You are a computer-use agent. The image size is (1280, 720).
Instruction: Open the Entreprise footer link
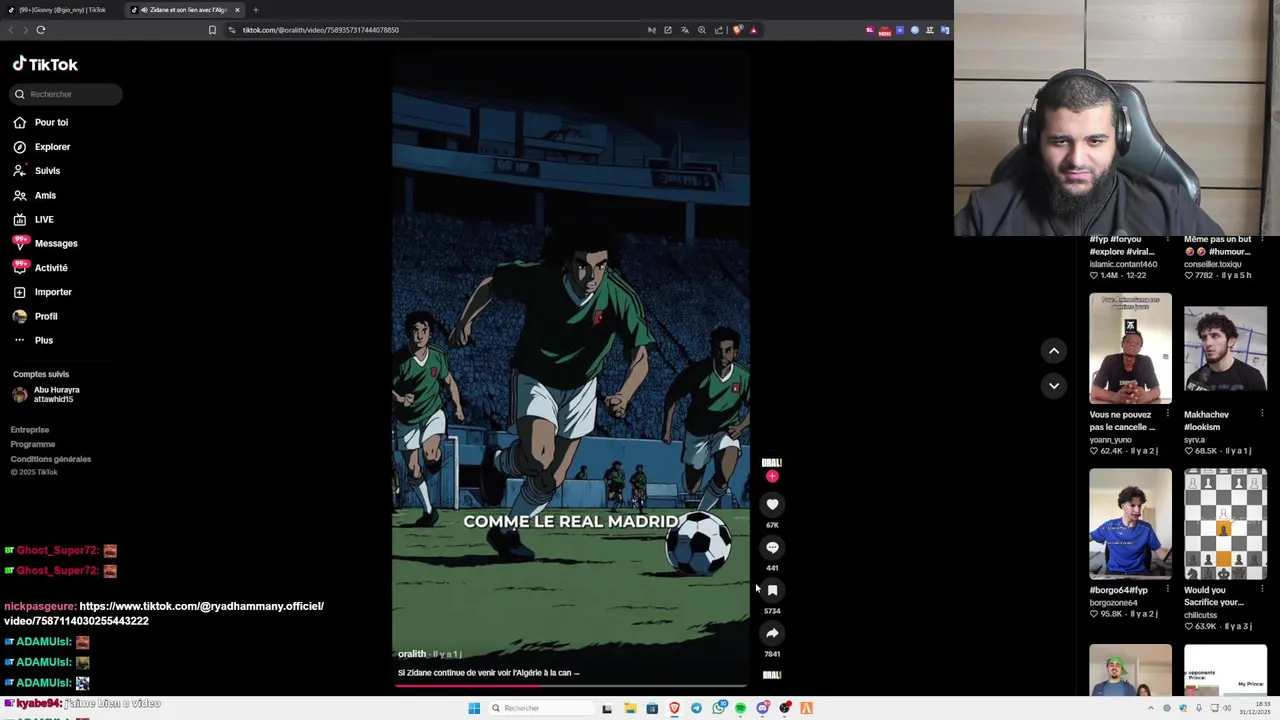pyautogui.click(x=30, y=430)
